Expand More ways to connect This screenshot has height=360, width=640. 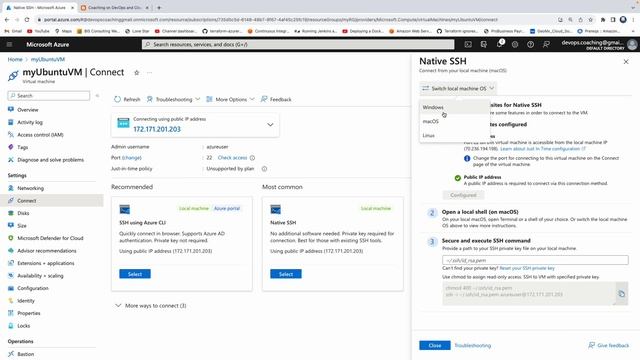click(x=151, y=306)
